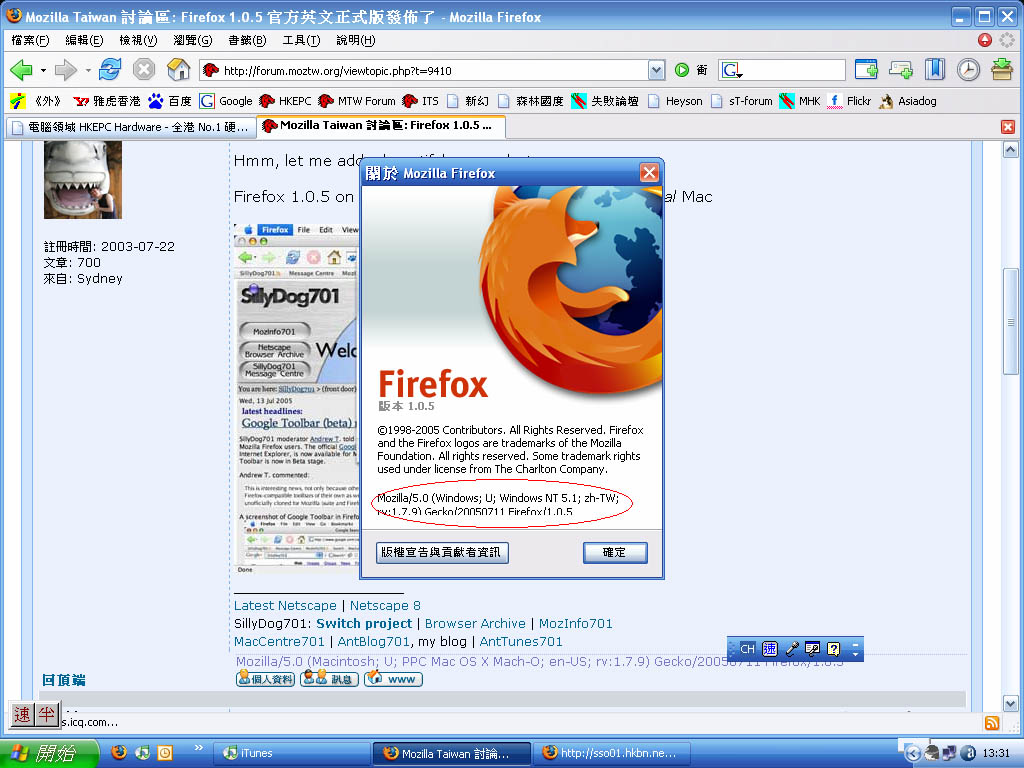1024x768 pixels.
Task: Open the 編輯(E) menu
Action: [x=84, y=40]
